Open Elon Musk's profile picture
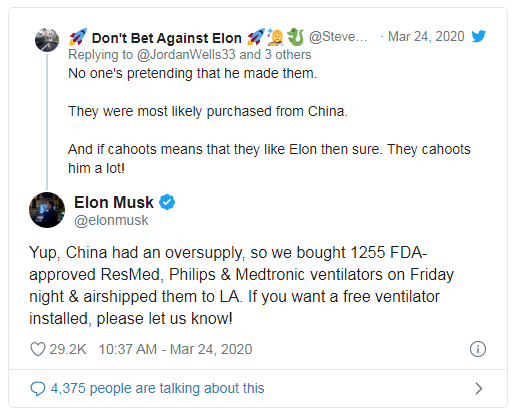This screenshot has width=517, height=416. 47,210
